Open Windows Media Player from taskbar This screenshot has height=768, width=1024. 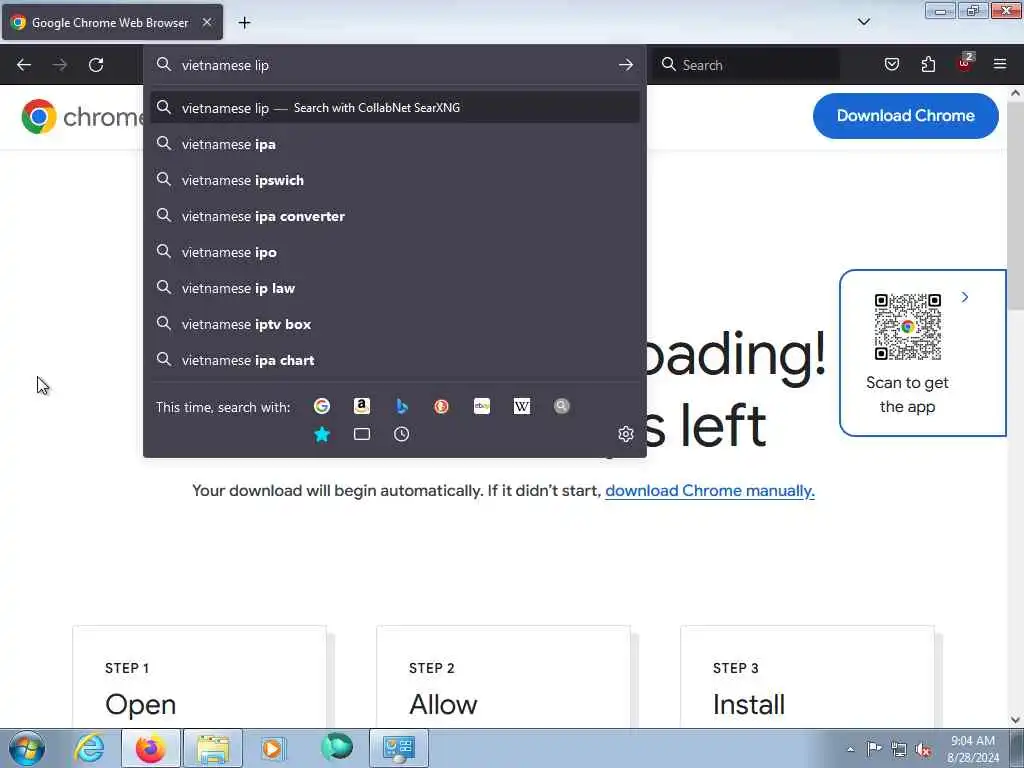coord(272,748)
